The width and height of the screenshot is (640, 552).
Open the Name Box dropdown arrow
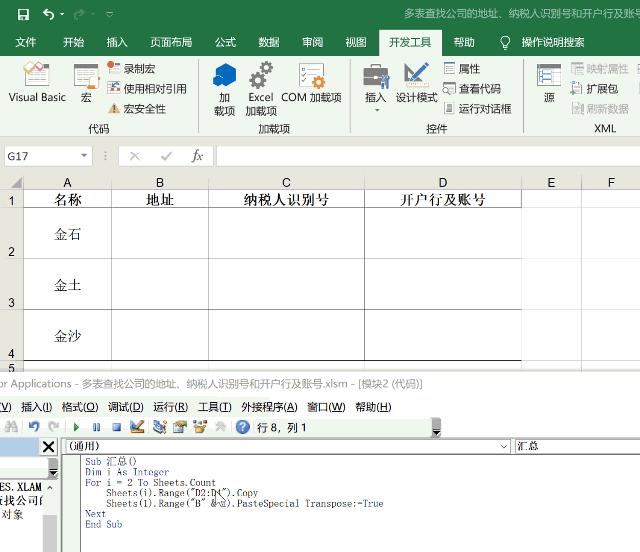pyautogui.click(x=84, y=156)
